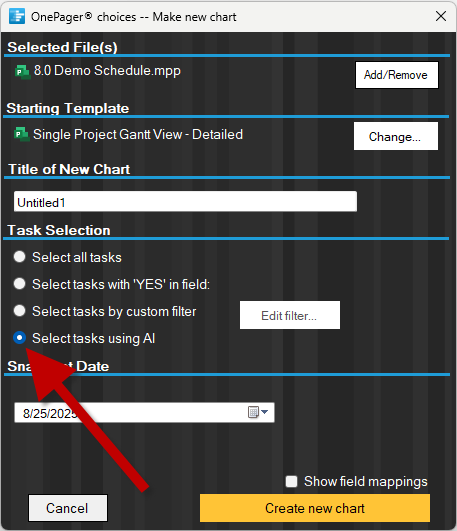Click the MS Project icon beside 8.0 Demo Schedule.mpp
Image resolution: width=457 pixels, height=531 pixels.
coord(23,72)
